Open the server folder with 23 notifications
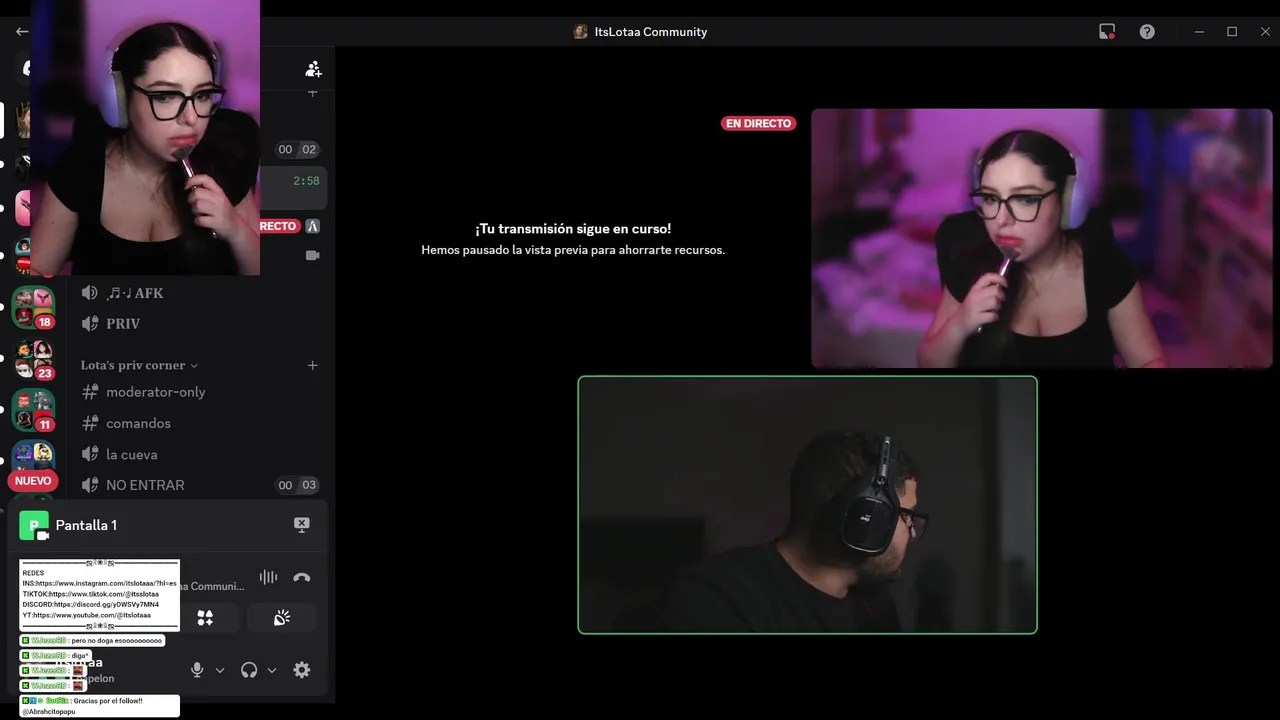Screen dimensions: 1280x720 pyautogui.click(x=33, y=359)
